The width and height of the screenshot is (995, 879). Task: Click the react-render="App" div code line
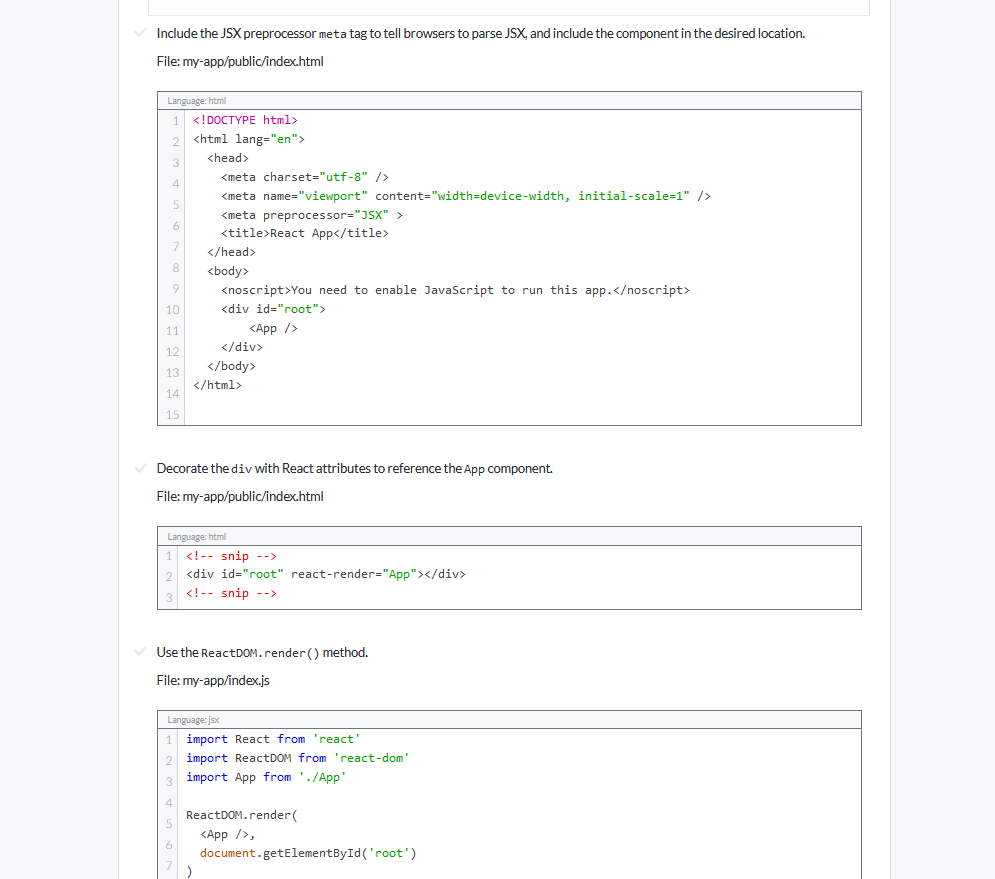pos(326,574)
